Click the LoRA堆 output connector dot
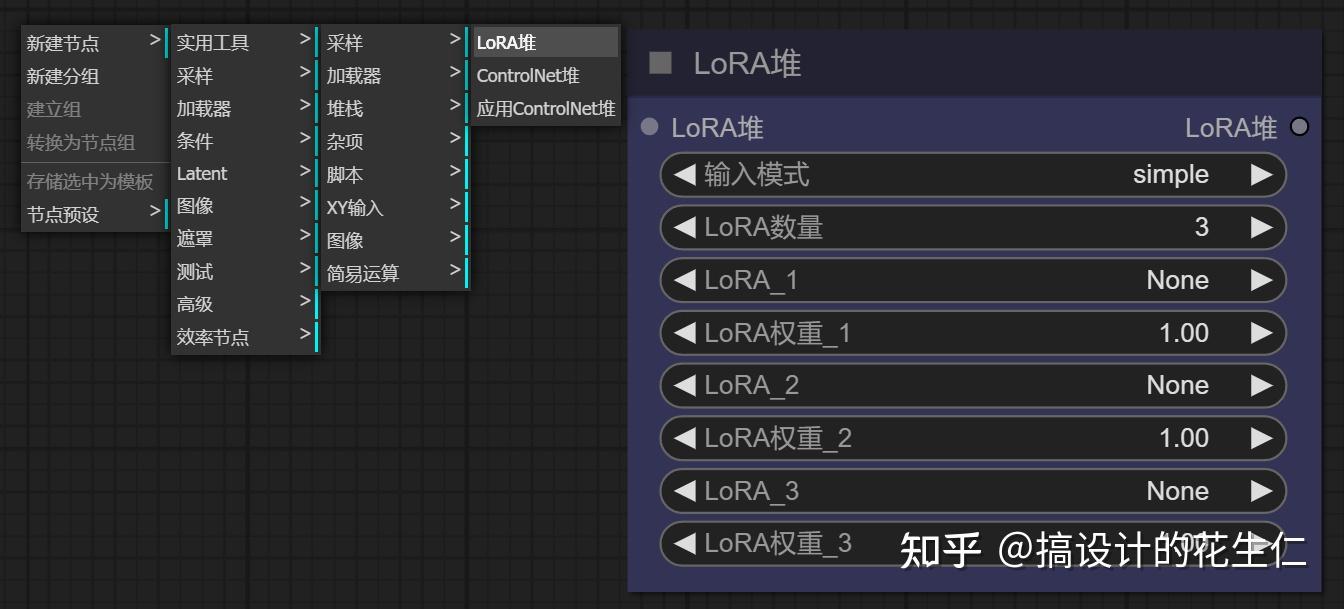Viewport: 1344px width, 609px height. coord(1299,127)
